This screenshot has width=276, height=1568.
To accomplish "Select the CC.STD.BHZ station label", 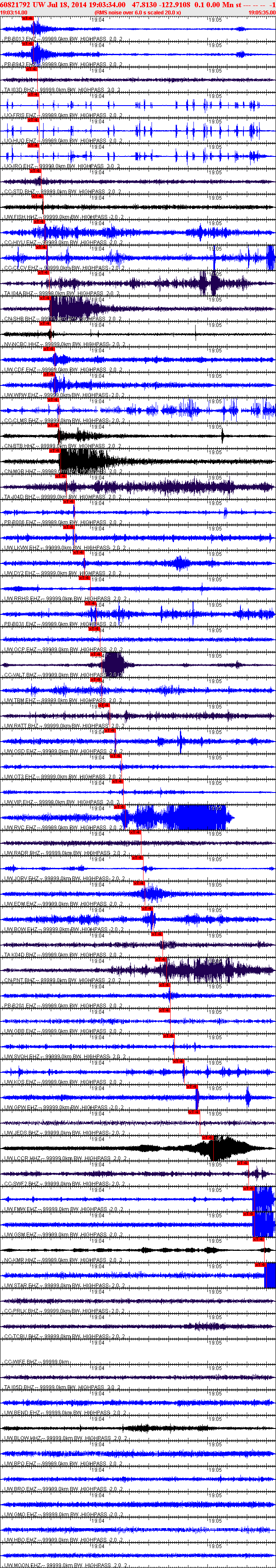I will click(x=63, y=192).
